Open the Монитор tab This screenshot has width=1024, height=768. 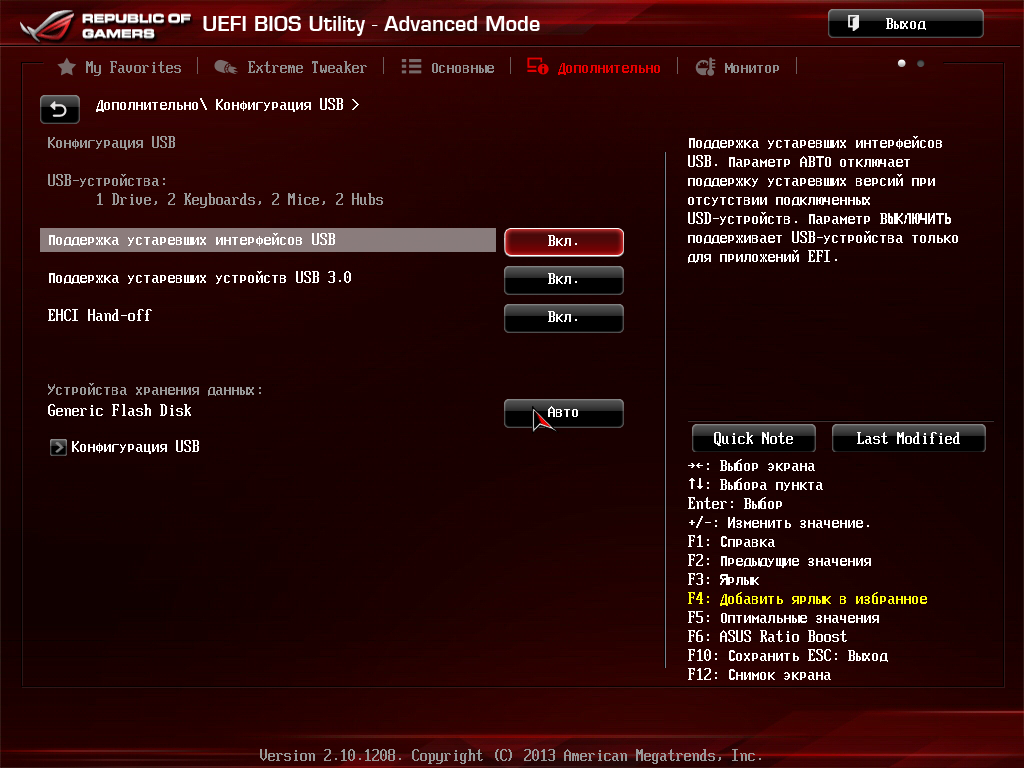(x=751, y=67)
